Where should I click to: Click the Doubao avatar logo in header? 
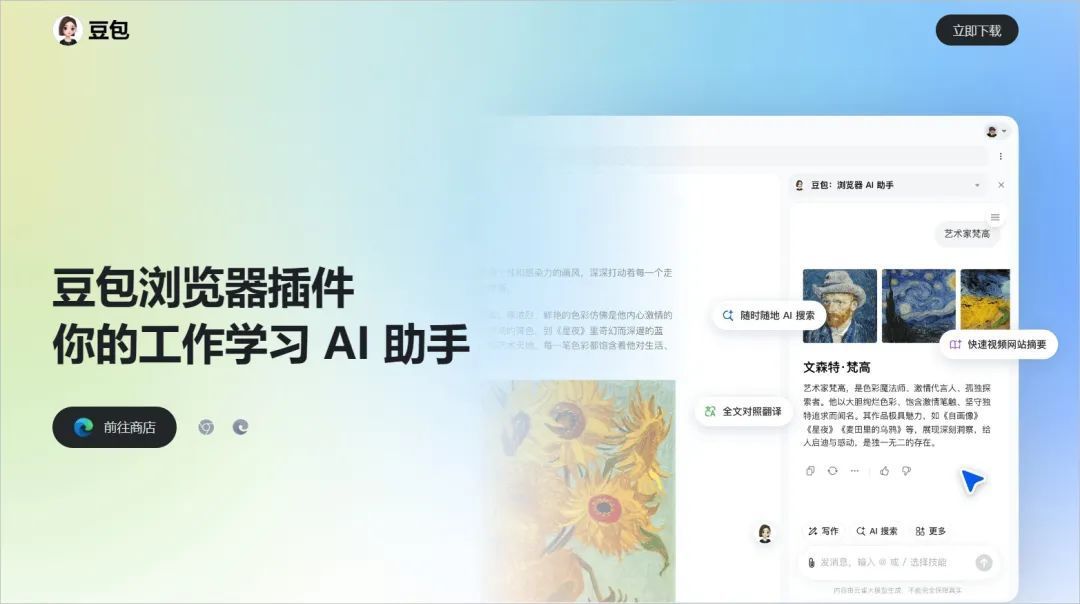tap(68, 30)
